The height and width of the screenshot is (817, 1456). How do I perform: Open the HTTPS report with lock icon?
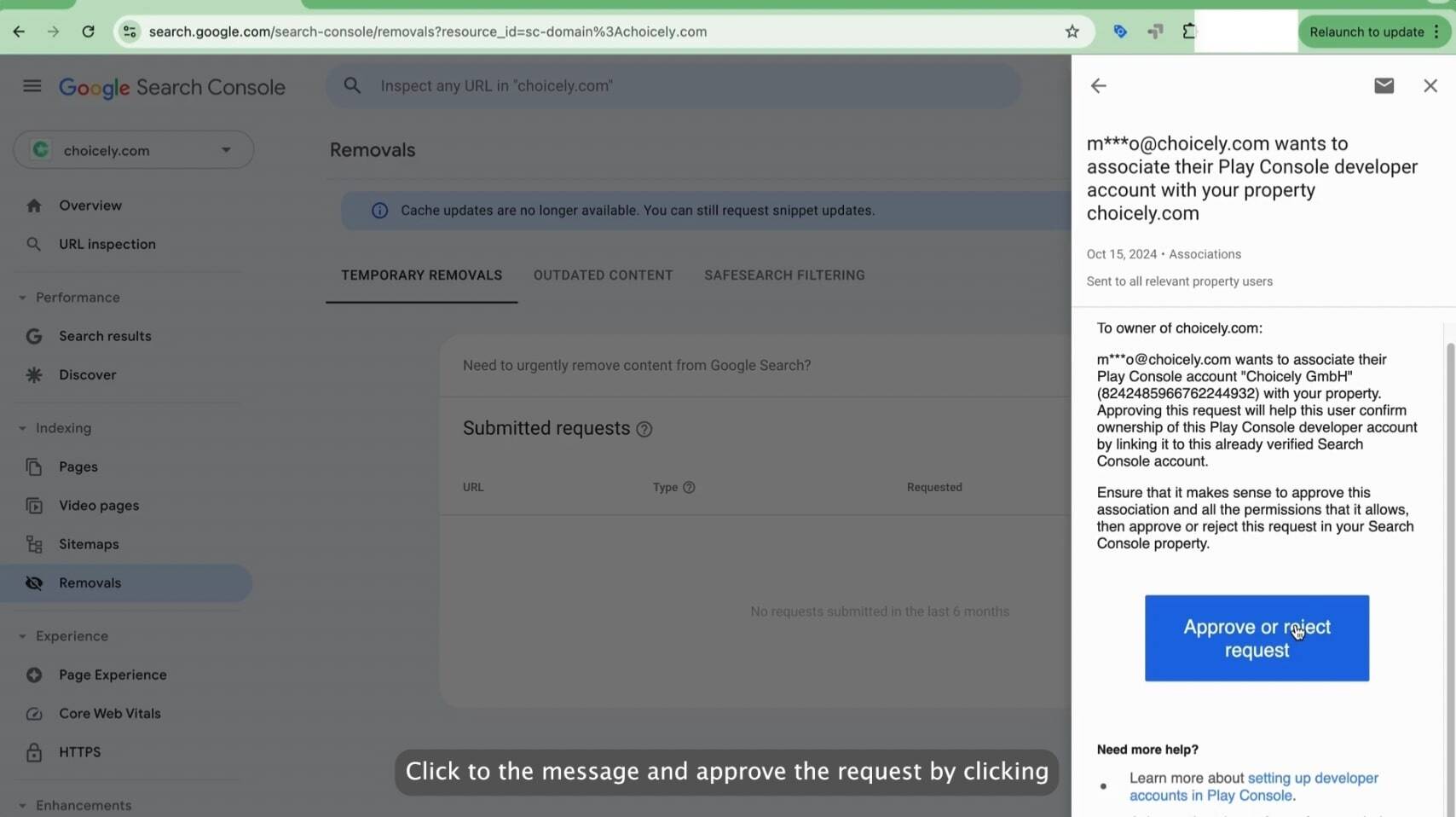point(79,751)
